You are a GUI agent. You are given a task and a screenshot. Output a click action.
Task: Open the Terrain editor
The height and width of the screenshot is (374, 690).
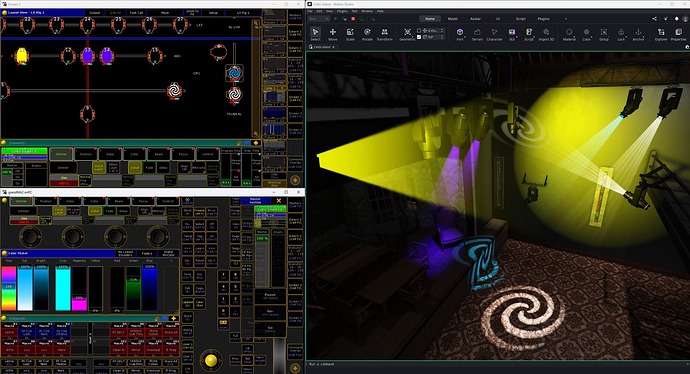pos(477,33)
